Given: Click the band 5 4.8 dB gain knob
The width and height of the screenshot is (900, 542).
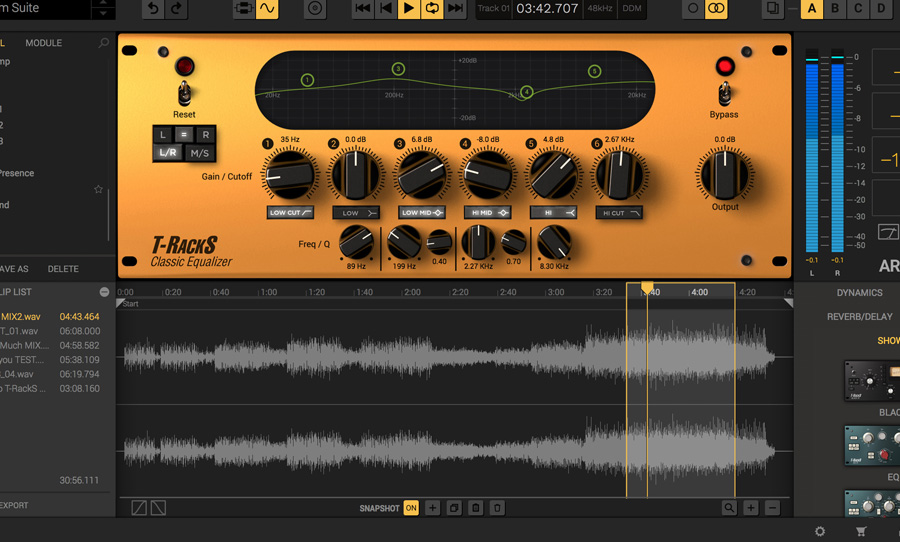Looking at the screenshot, I should pos(553,175).
